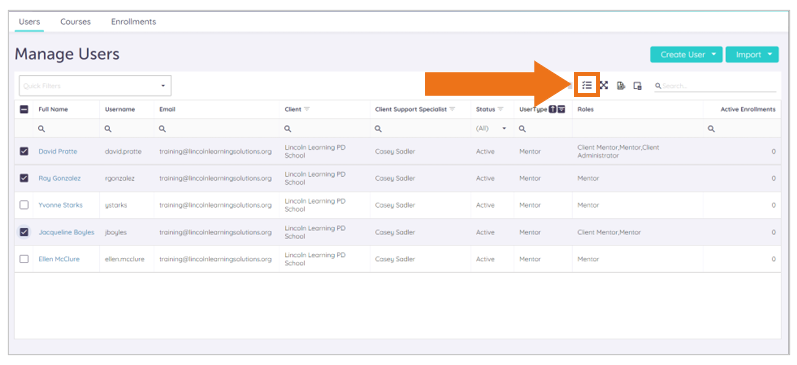
Task: Select the ellen.mcclure username cell
Action: click(125, 259)
